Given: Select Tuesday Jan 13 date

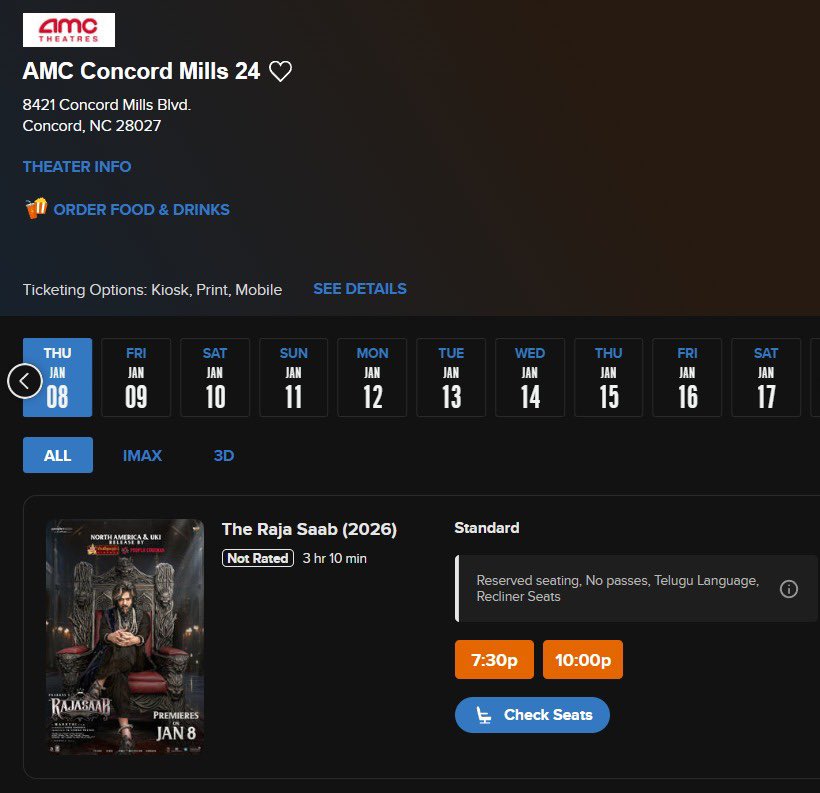Looking at the screenshot, I should (451, 377).
